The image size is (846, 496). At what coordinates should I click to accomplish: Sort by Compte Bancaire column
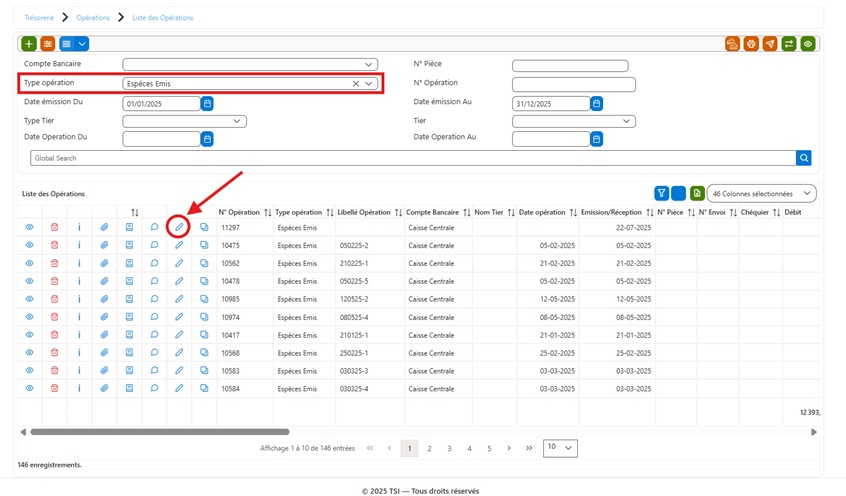467,213
